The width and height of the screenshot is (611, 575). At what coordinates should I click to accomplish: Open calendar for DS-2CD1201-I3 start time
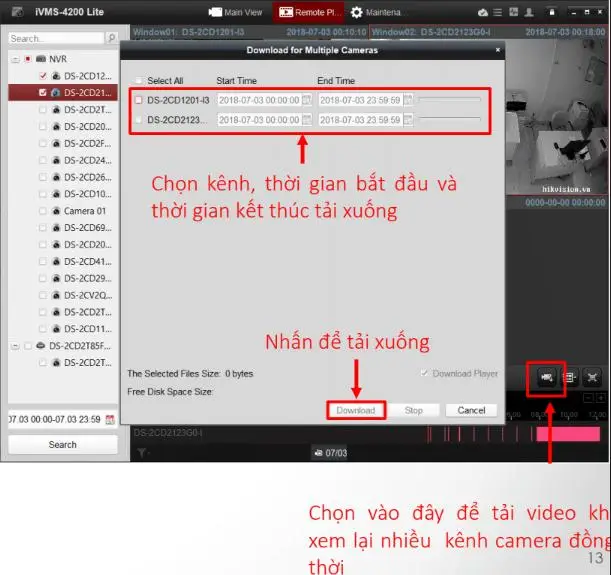(307, 100)
